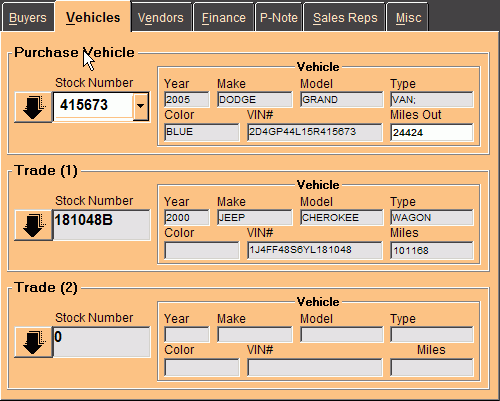The image size is (500, 401).
Task: Open the Vendors tab
Action: (161, 18)
